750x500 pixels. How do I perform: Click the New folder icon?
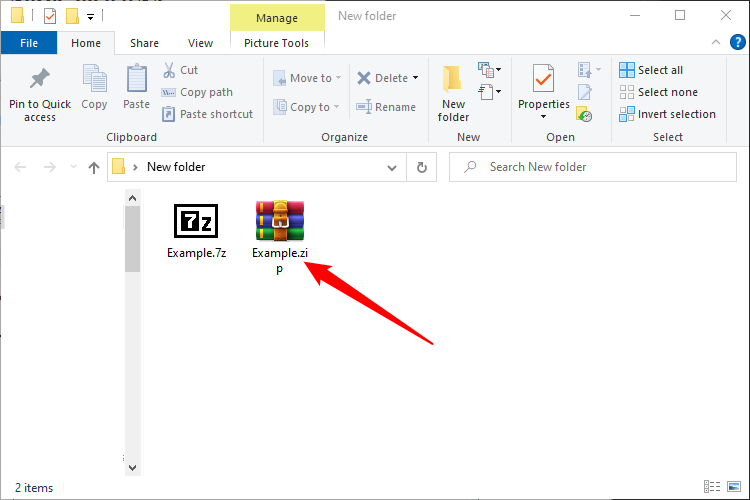point(453,80)
